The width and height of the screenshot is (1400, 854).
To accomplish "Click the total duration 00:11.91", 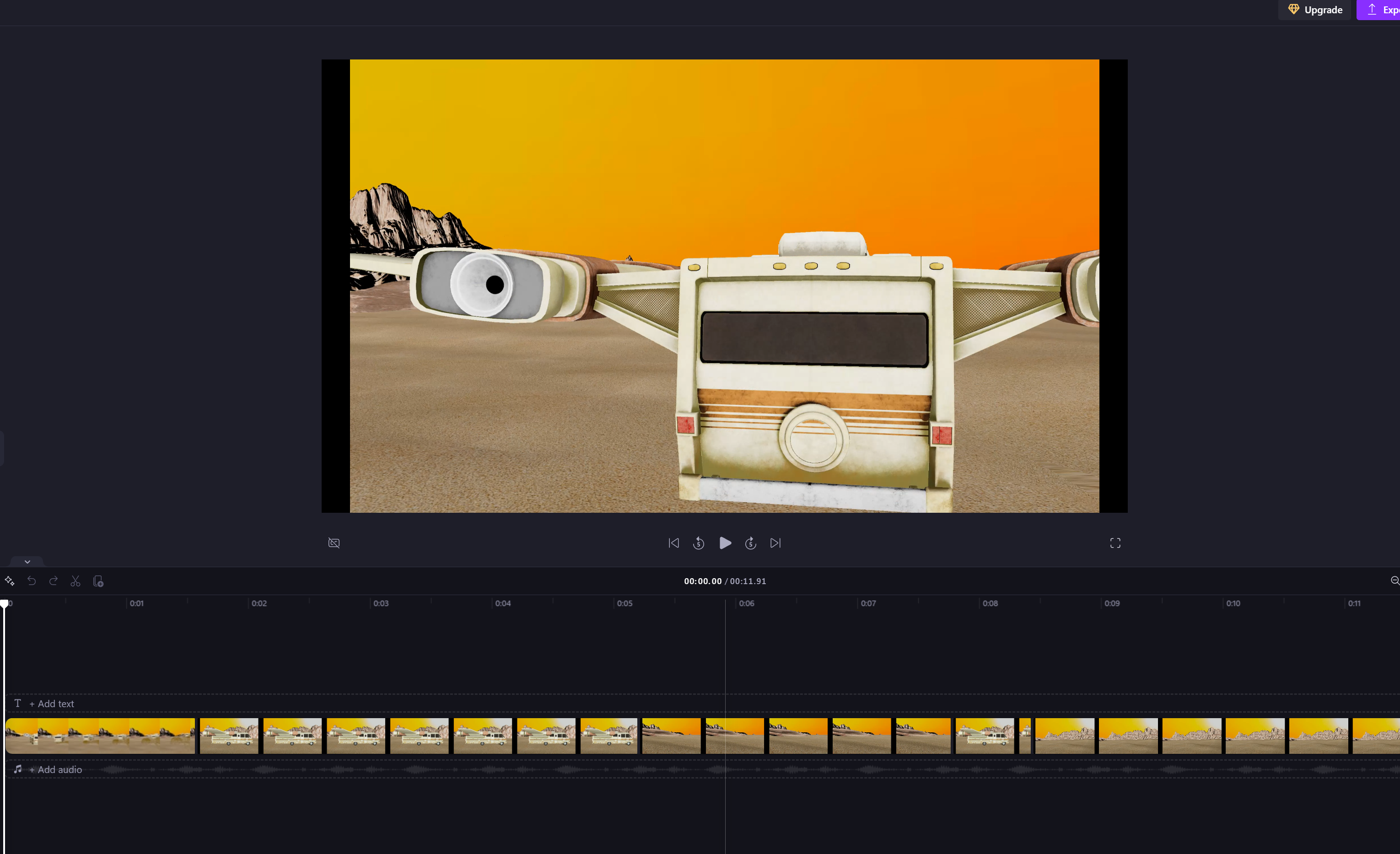I will click(748, 581).
